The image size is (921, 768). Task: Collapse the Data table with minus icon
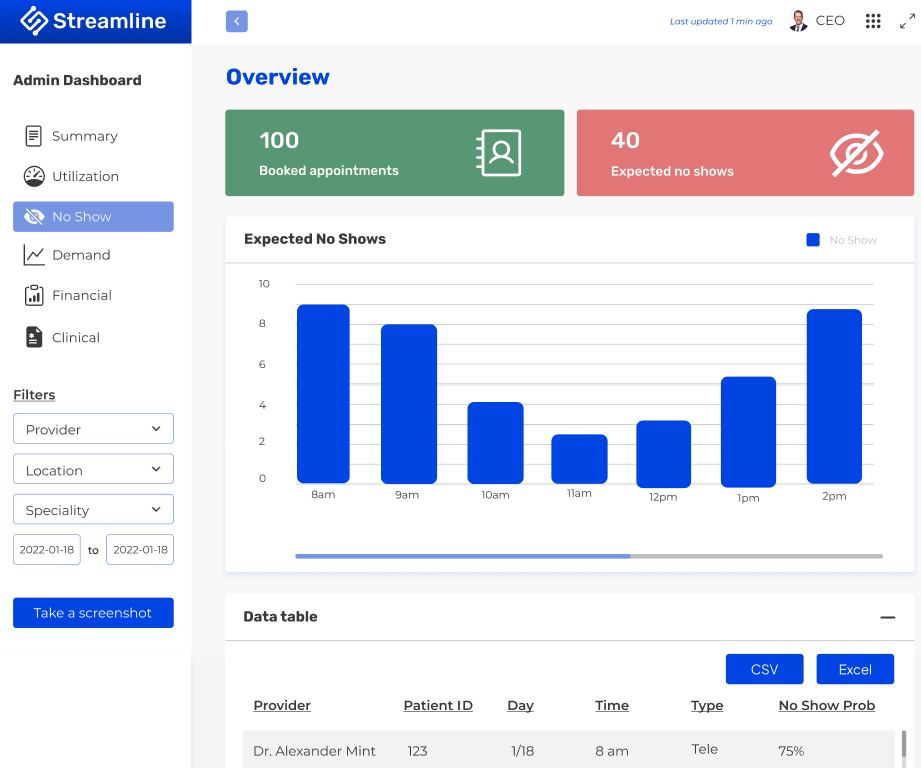point(888,617)
